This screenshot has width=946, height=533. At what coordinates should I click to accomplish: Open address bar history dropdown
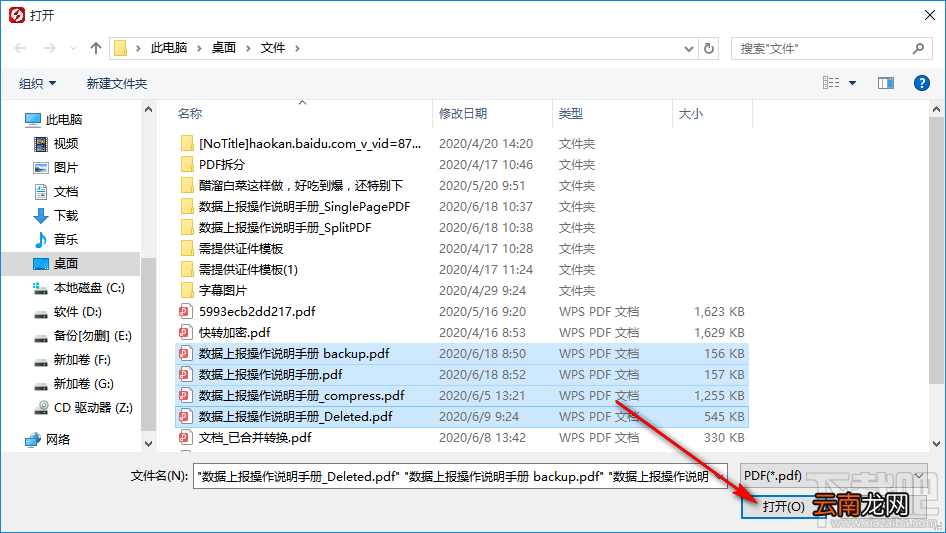tap(688, 48)
